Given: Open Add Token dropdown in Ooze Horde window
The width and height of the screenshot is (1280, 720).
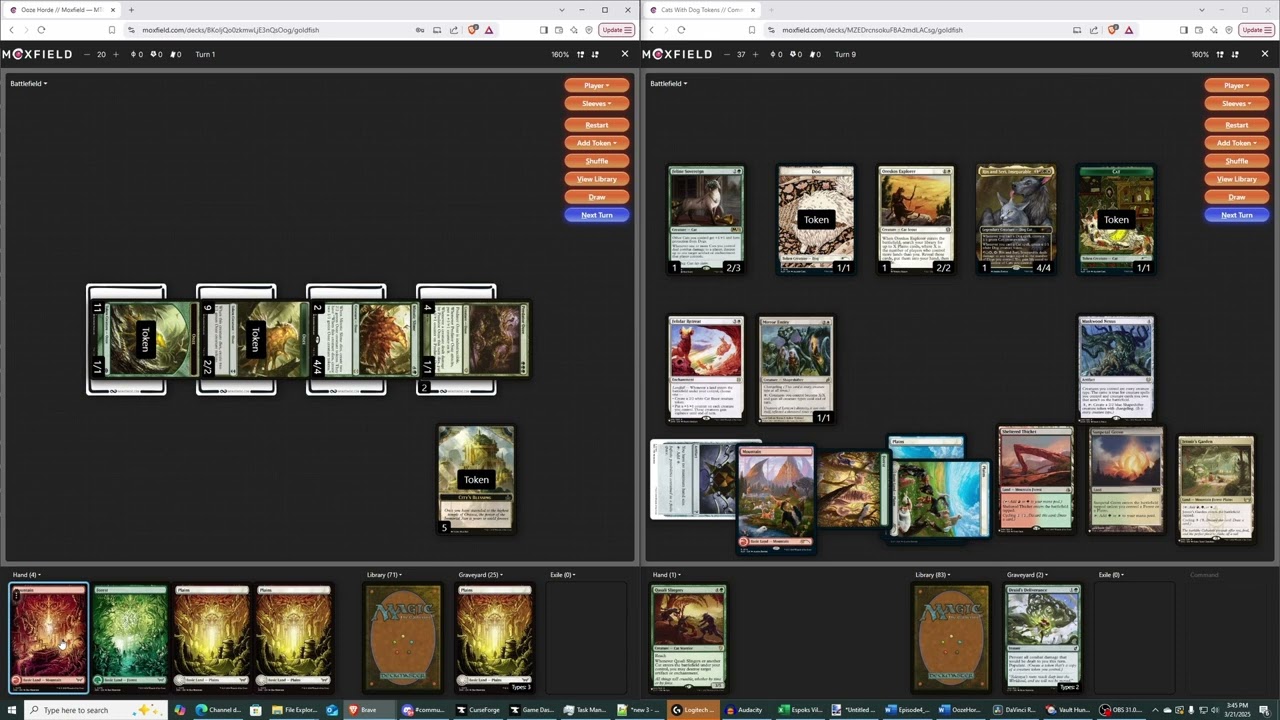Looking at the screenshot, I should [596, 143].
